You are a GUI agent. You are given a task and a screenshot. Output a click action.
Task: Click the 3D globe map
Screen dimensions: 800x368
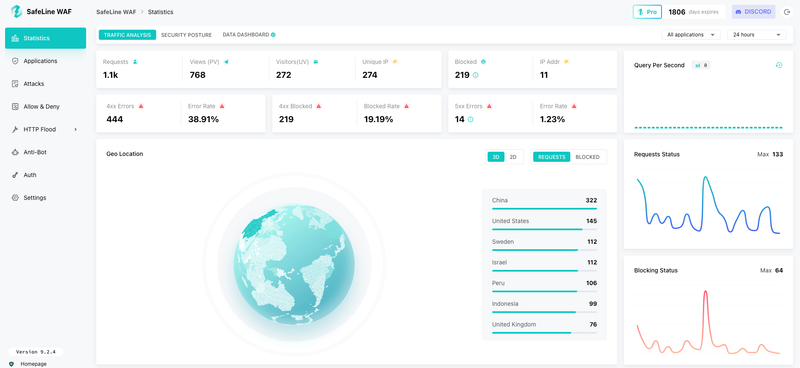pyautogui.click(x=294, y=265)
